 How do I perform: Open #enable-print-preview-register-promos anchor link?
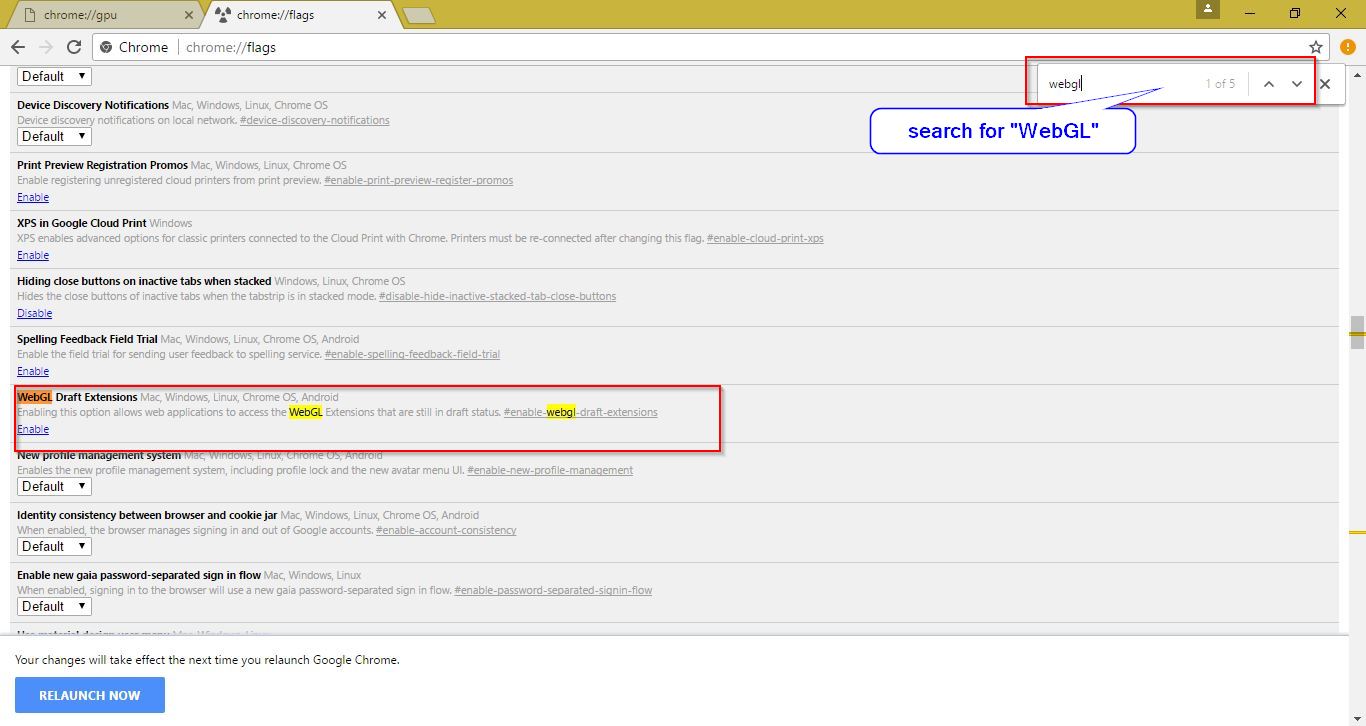(419, 180)
